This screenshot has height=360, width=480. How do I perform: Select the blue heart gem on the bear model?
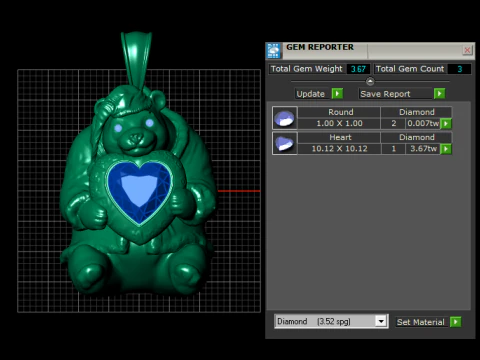pos(139,192)
